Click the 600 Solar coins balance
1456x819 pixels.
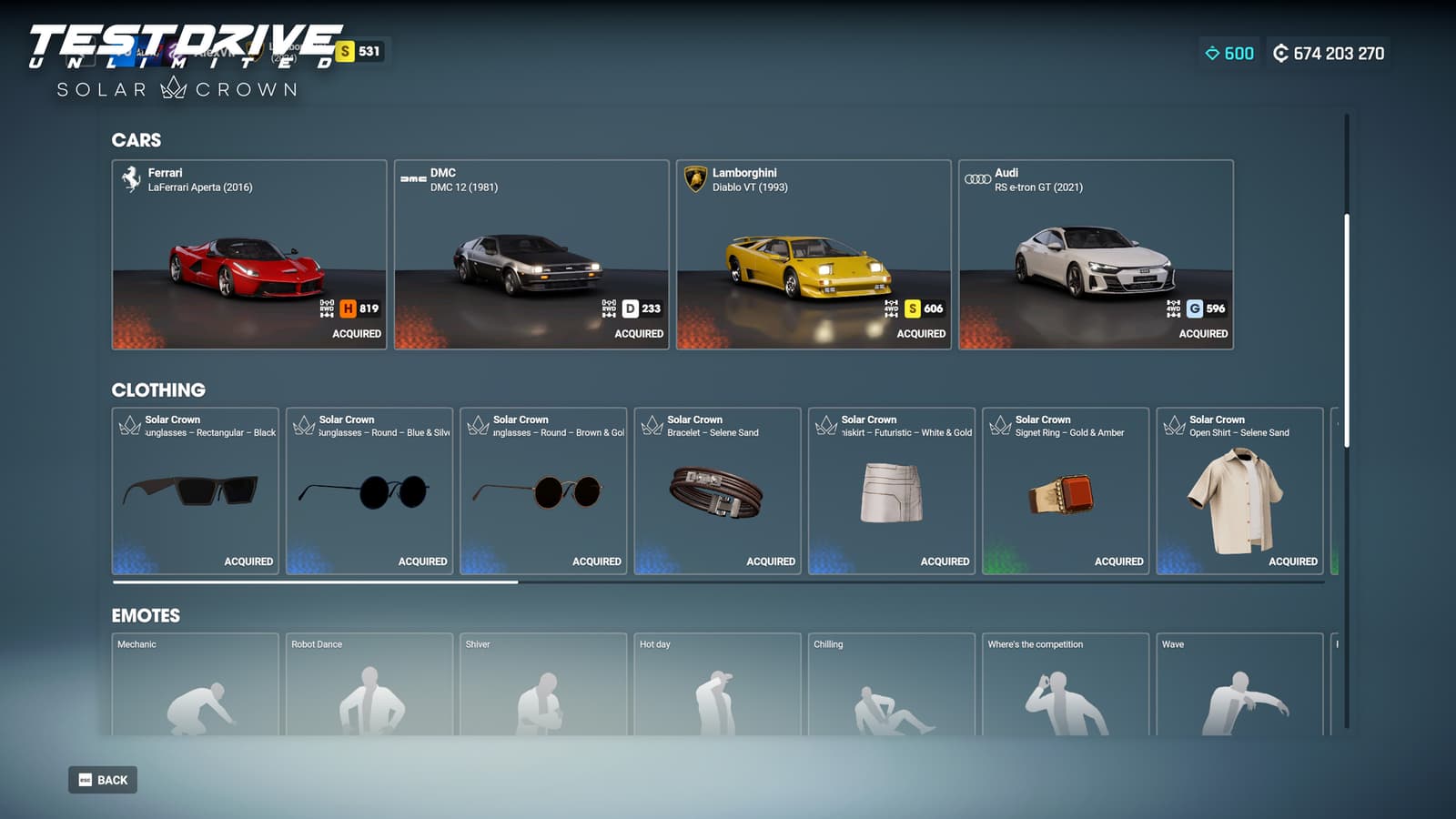[x=1239, y=54]
